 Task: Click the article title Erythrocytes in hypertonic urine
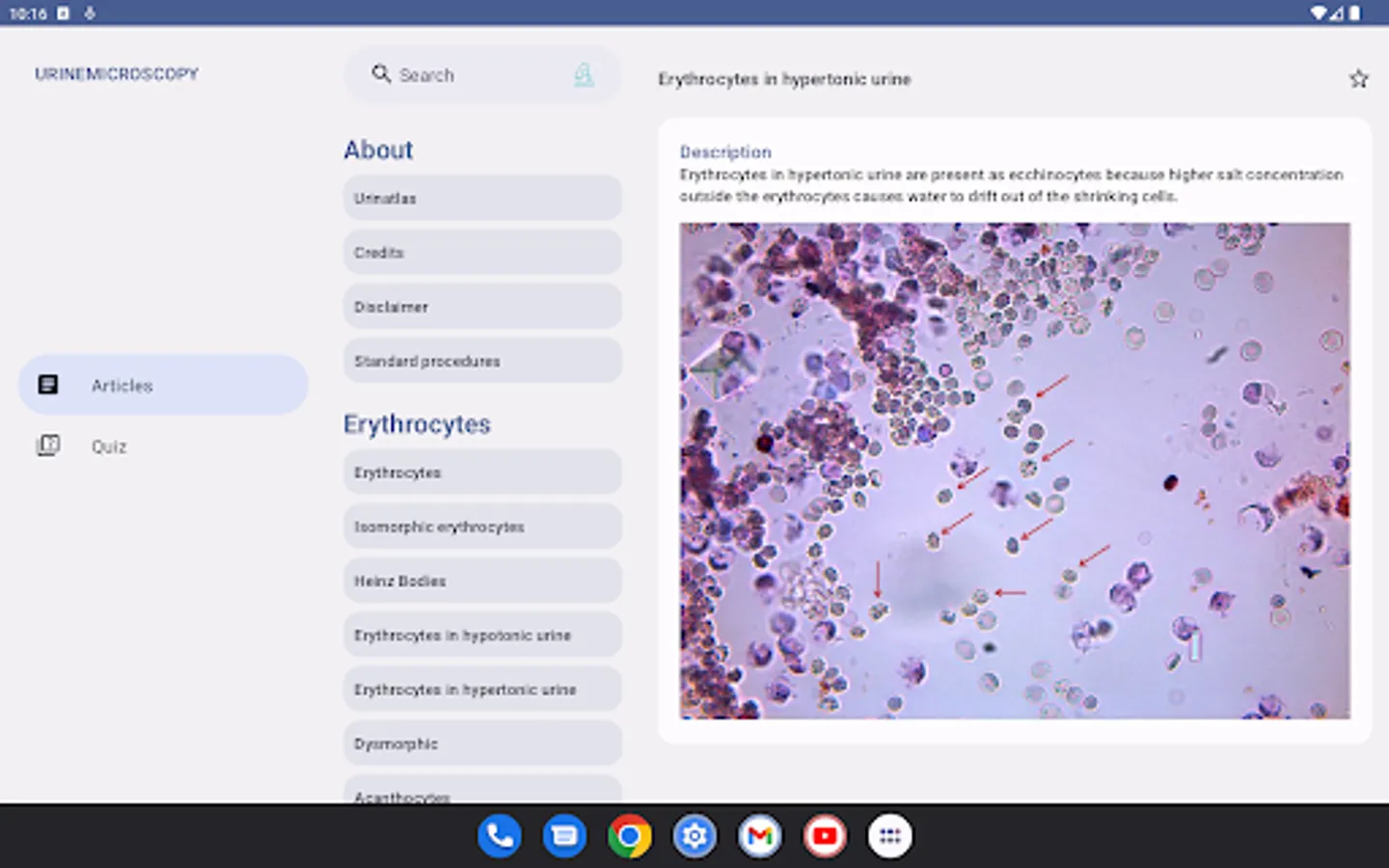tap(784, 79)
